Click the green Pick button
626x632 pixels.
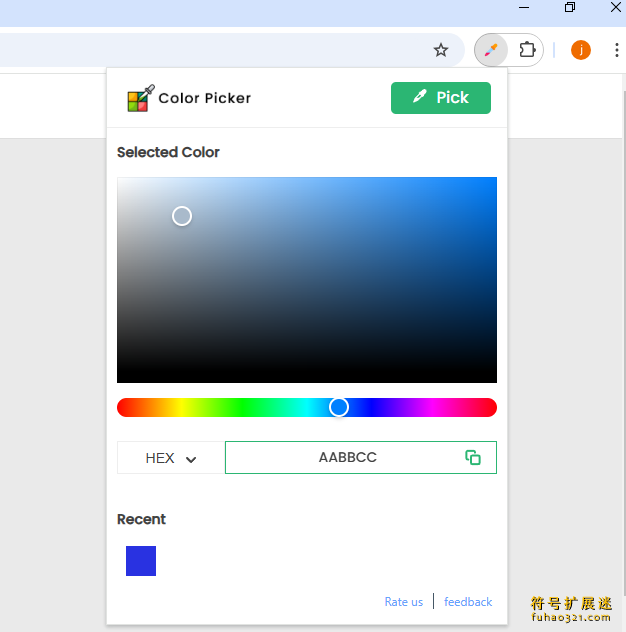click(441, 98)
